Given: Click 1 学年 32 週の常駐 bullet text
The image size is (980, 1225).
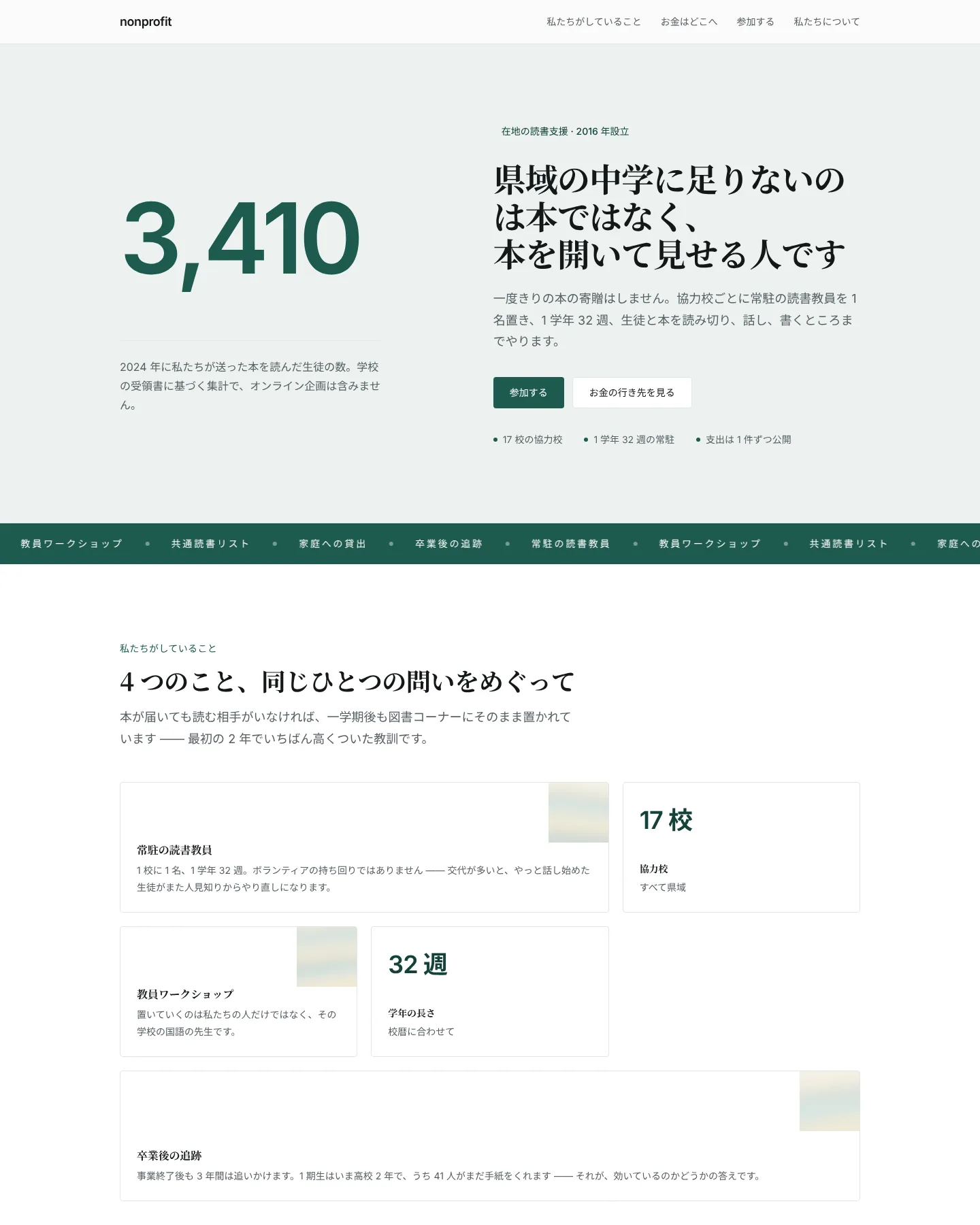Looking at the screenshot, I should tap(634, 440).
